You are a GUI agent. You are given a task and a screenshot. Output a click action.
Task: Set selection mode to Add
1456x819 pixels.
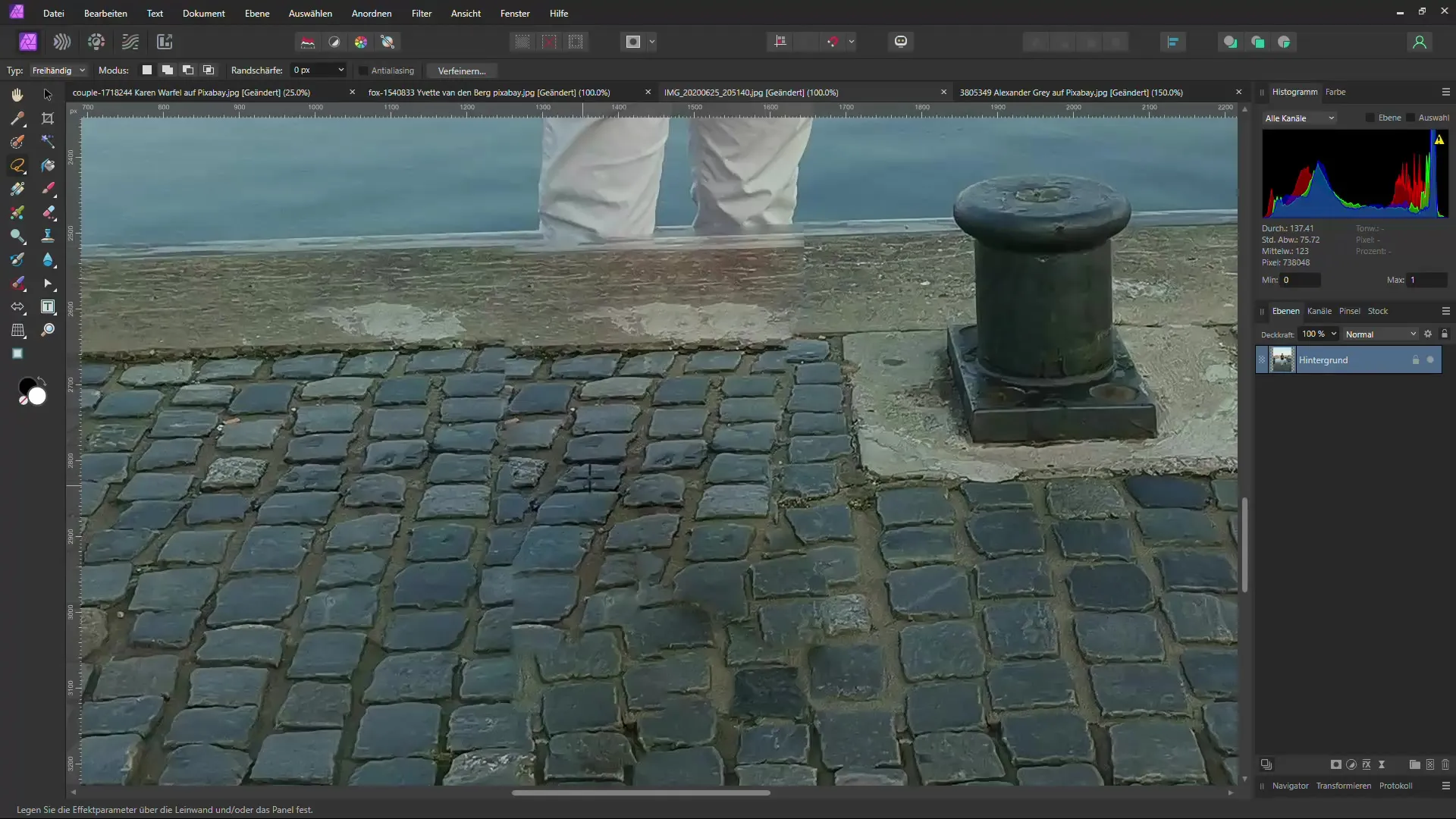point(168,70)
